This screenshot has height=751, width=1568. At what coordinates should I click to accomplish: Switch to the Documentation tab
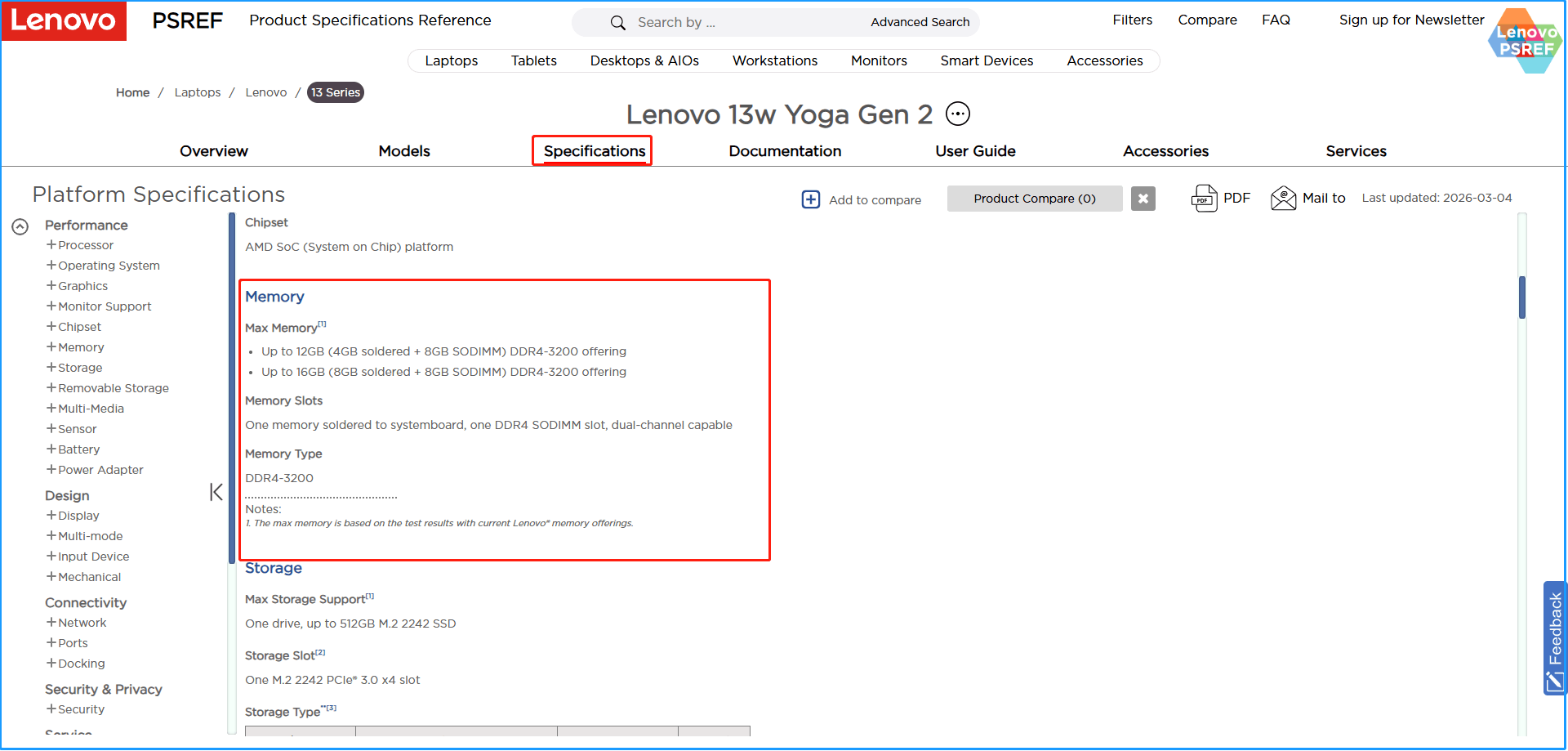coord(785,151)
